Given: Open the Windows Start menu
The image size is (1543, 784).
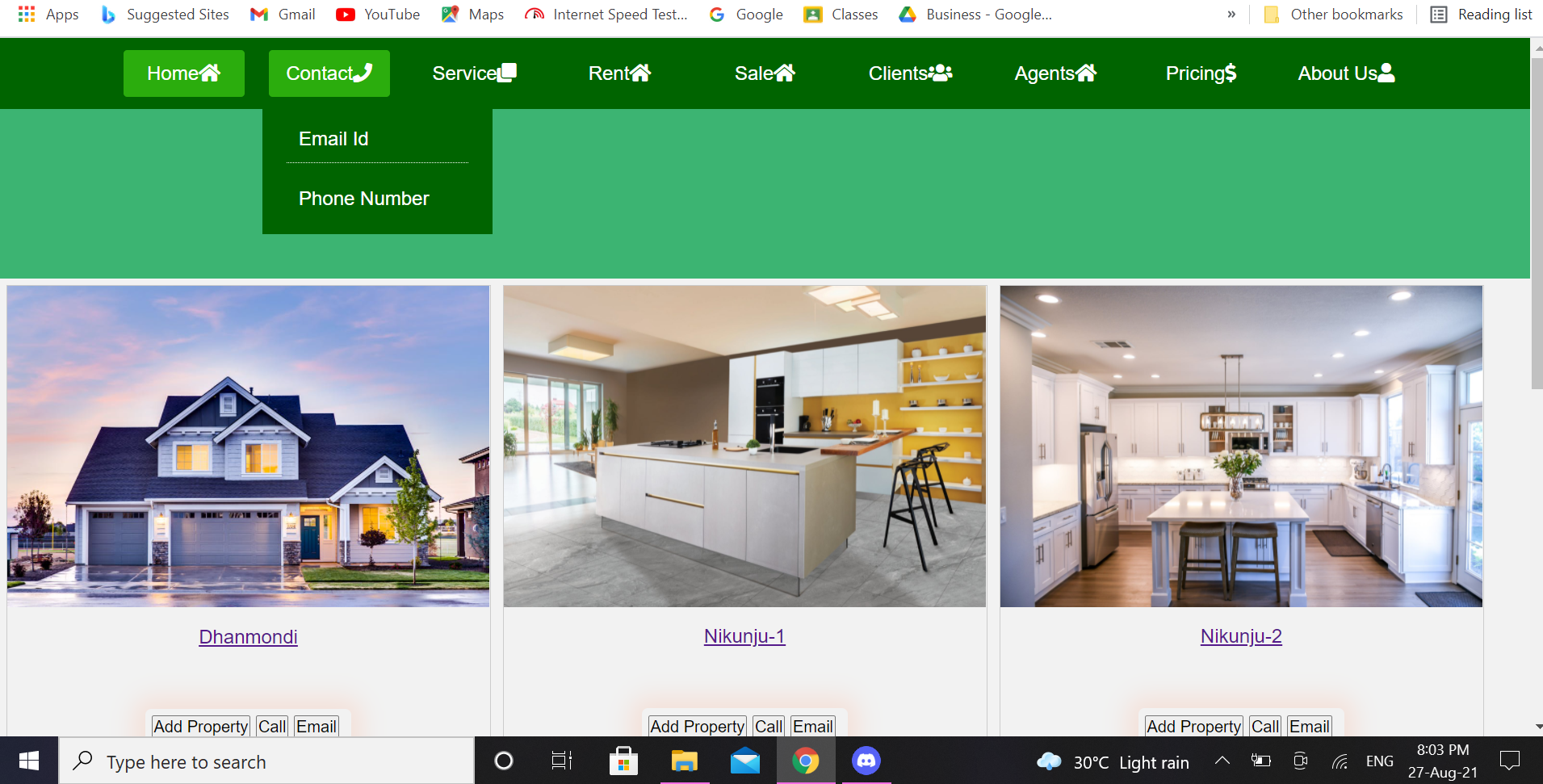Looking at the screenshot, I should pos(29,761).
